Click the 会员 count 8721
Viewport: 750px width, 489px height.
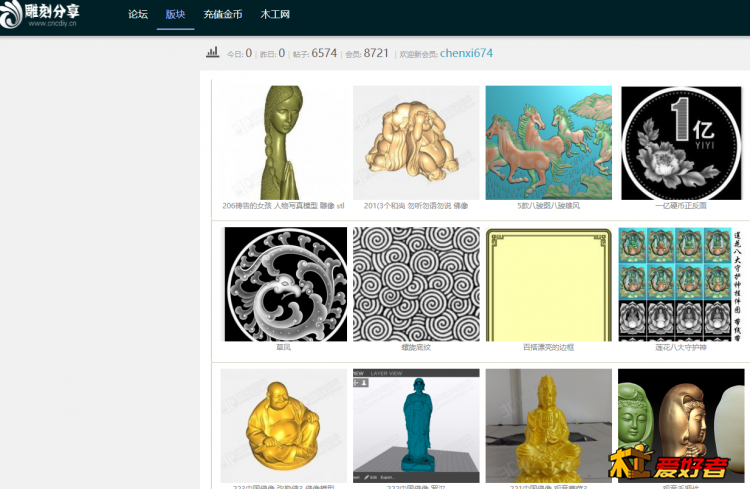click(376, 53)
